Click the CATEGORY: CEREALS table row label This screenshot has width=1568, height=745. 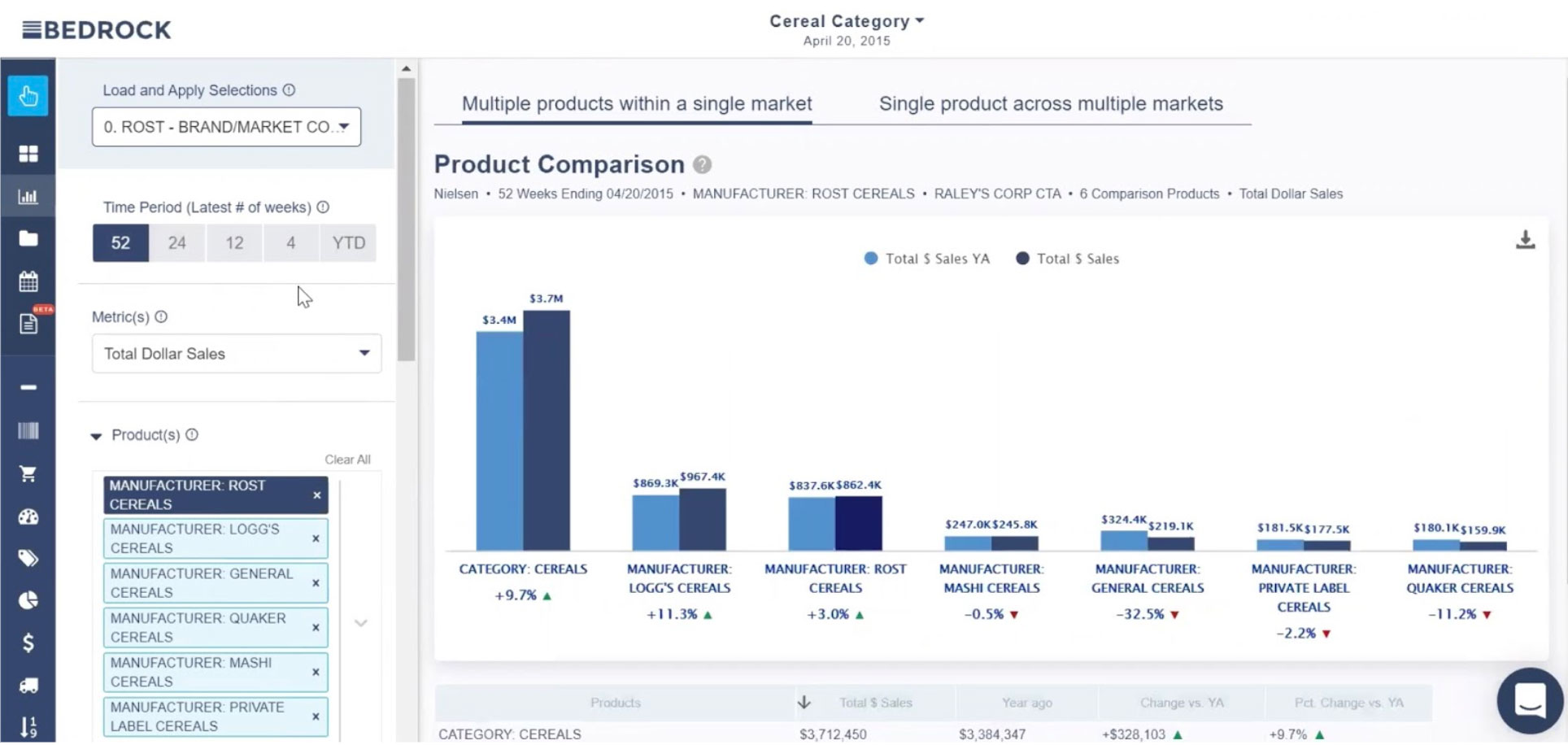(x=510, y=734)
